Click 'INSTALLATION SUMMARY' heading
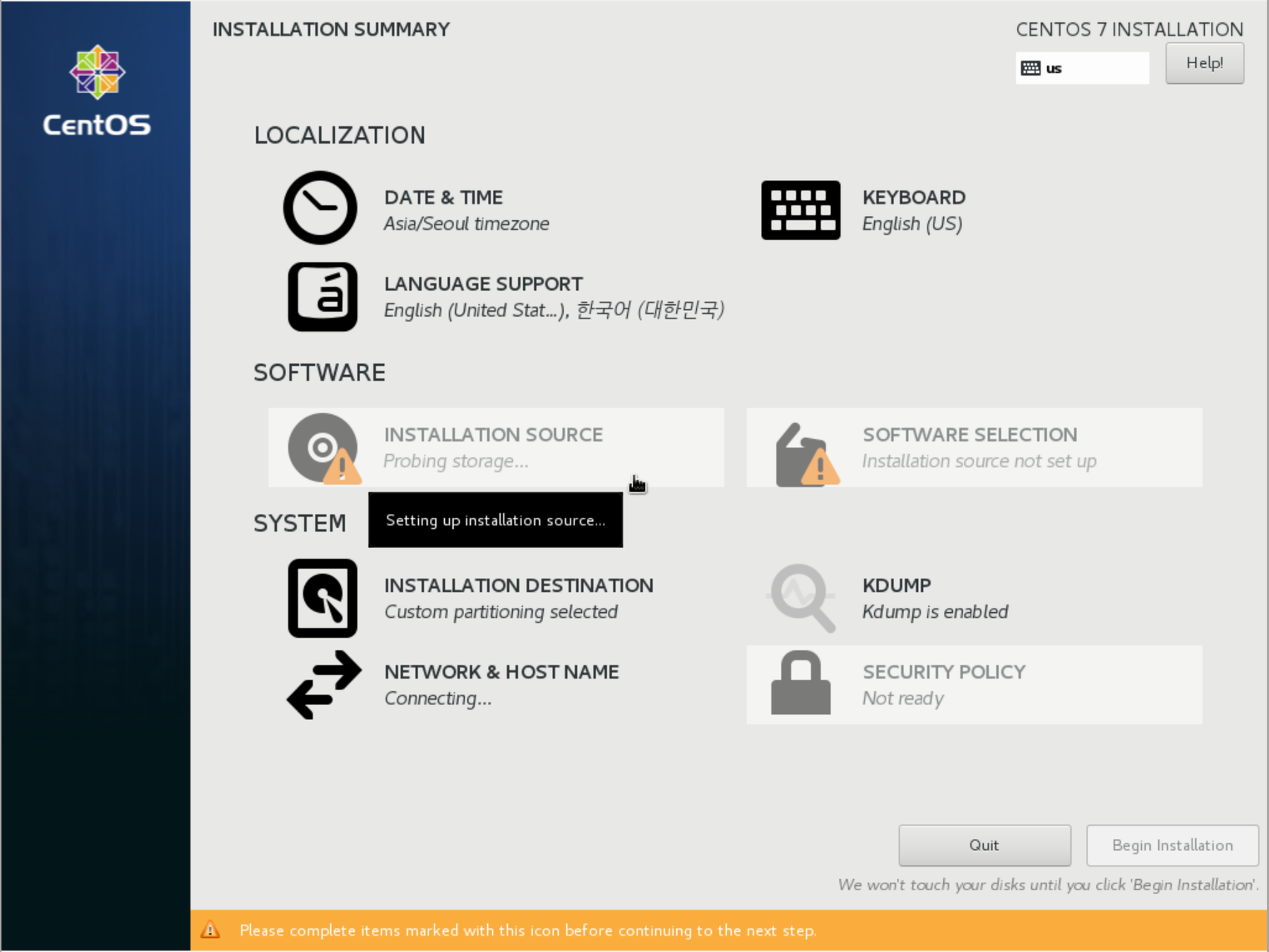 tap(331, 30)
